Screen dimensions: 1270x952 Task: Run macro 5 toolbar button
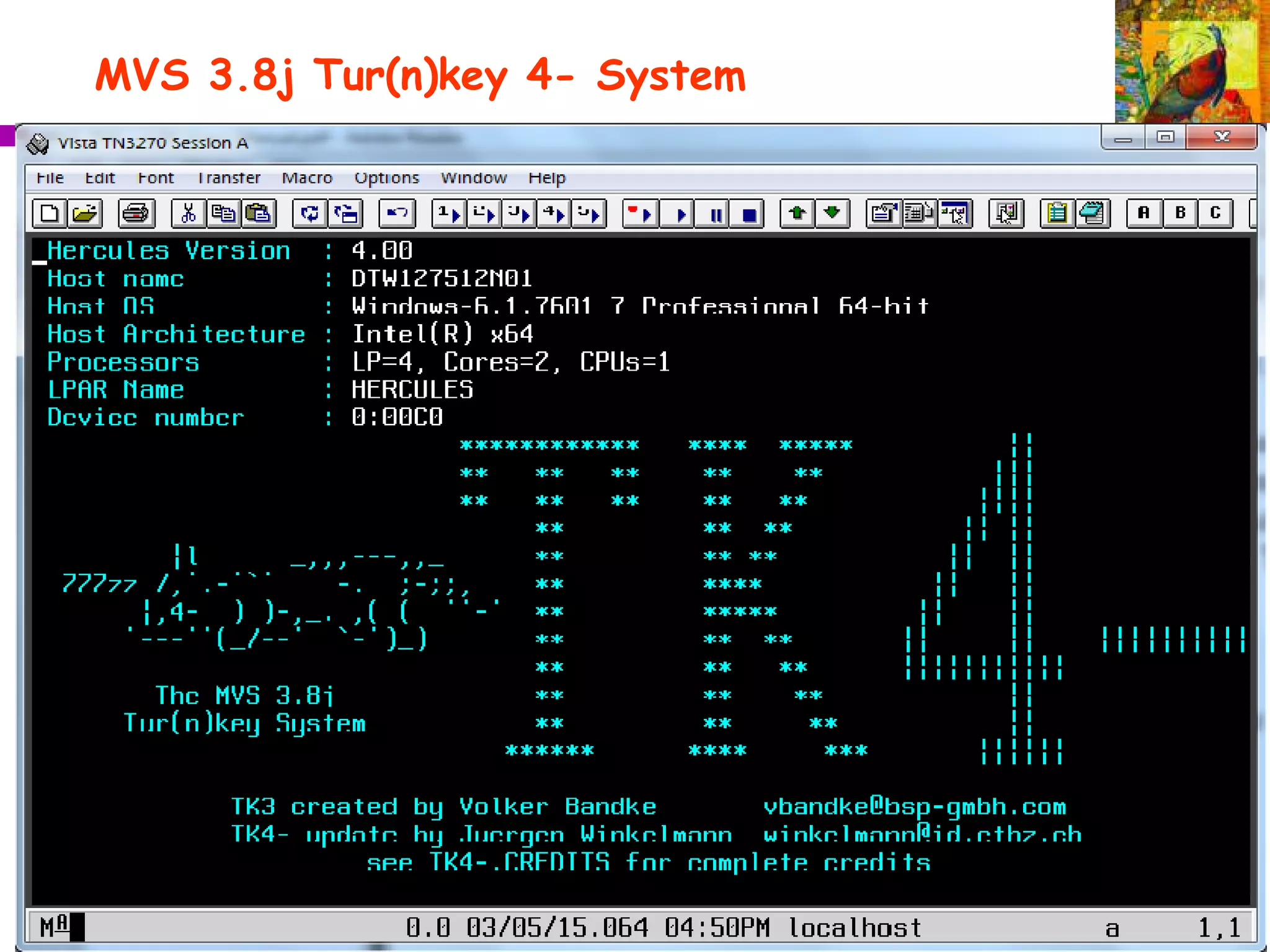tap(589, 214)
